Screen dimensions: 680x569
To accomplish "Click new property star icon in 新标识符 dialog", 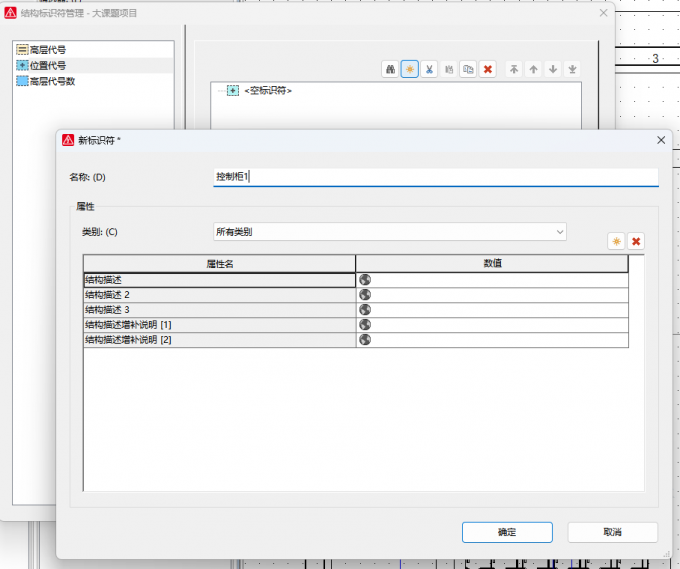I will (616, 242).
